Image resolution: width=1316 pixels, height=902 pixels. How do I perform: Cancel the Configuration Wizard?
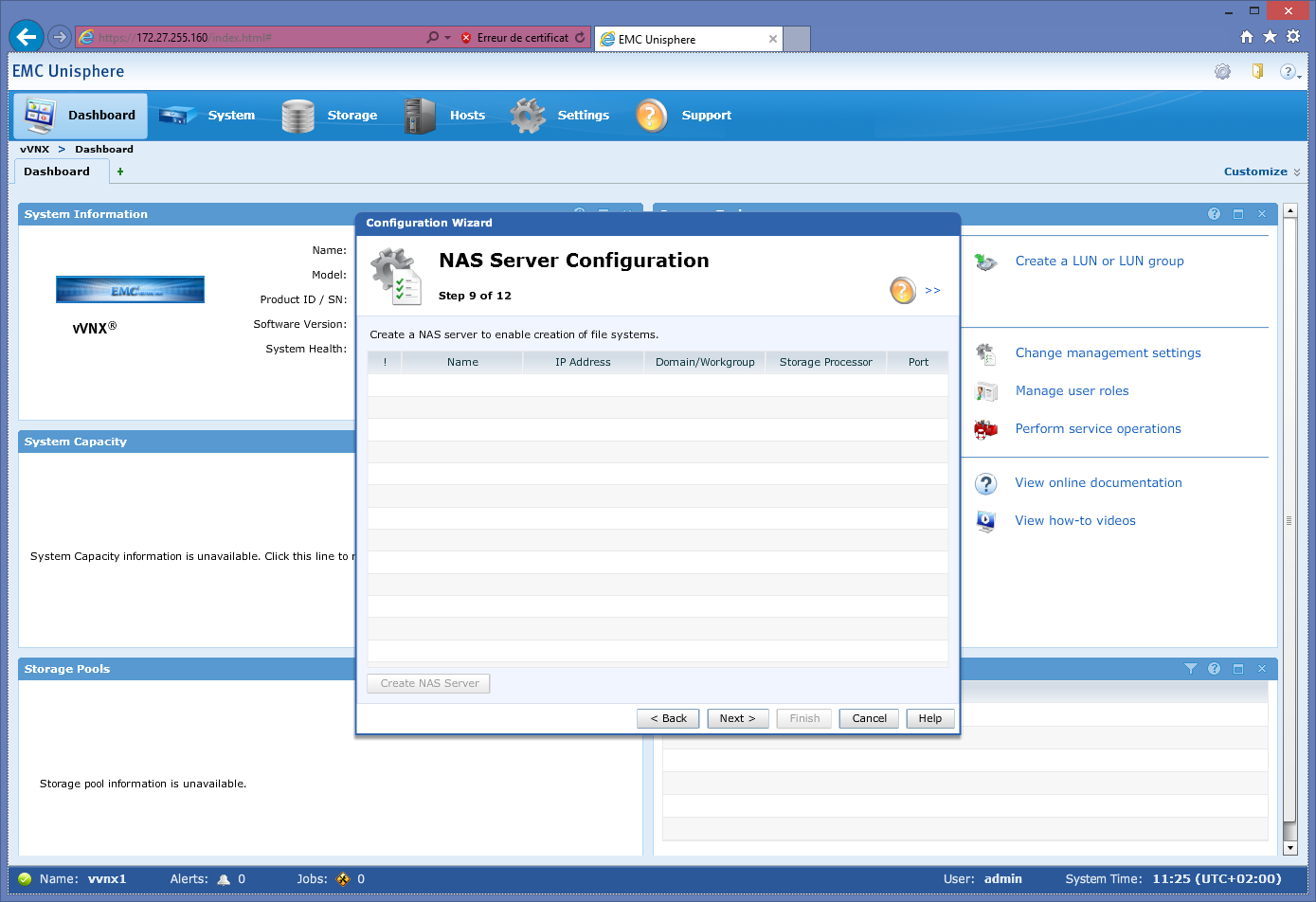(x=869, y=718)
